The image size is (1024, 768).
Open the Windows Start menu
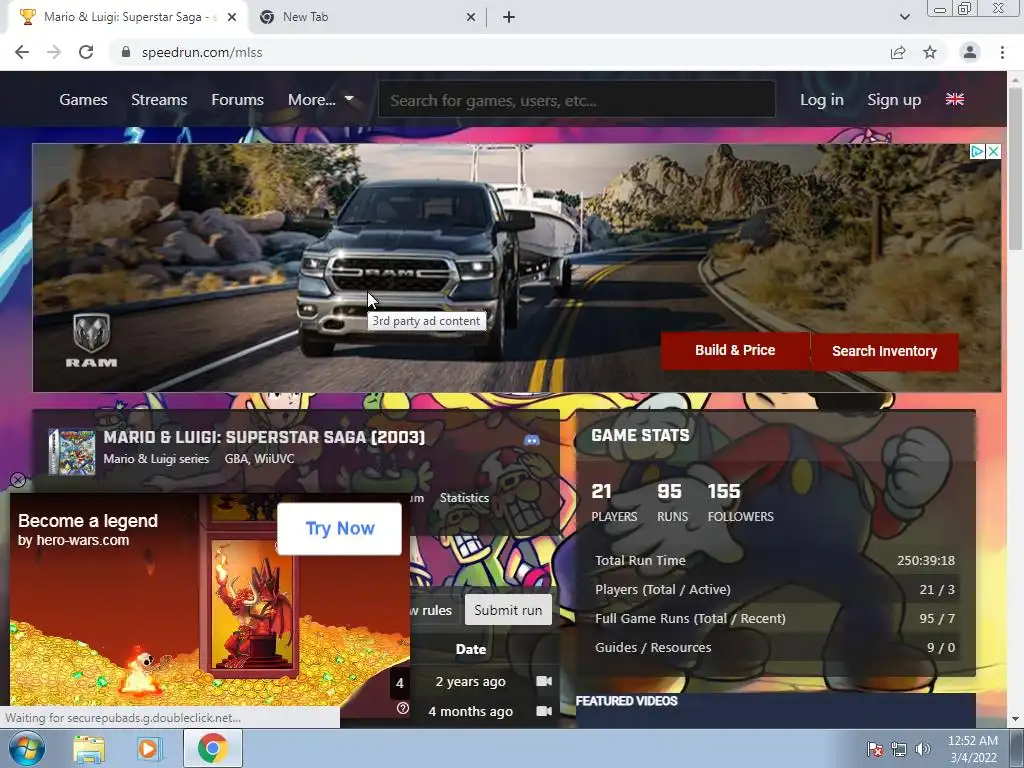(x=27, y=748)
